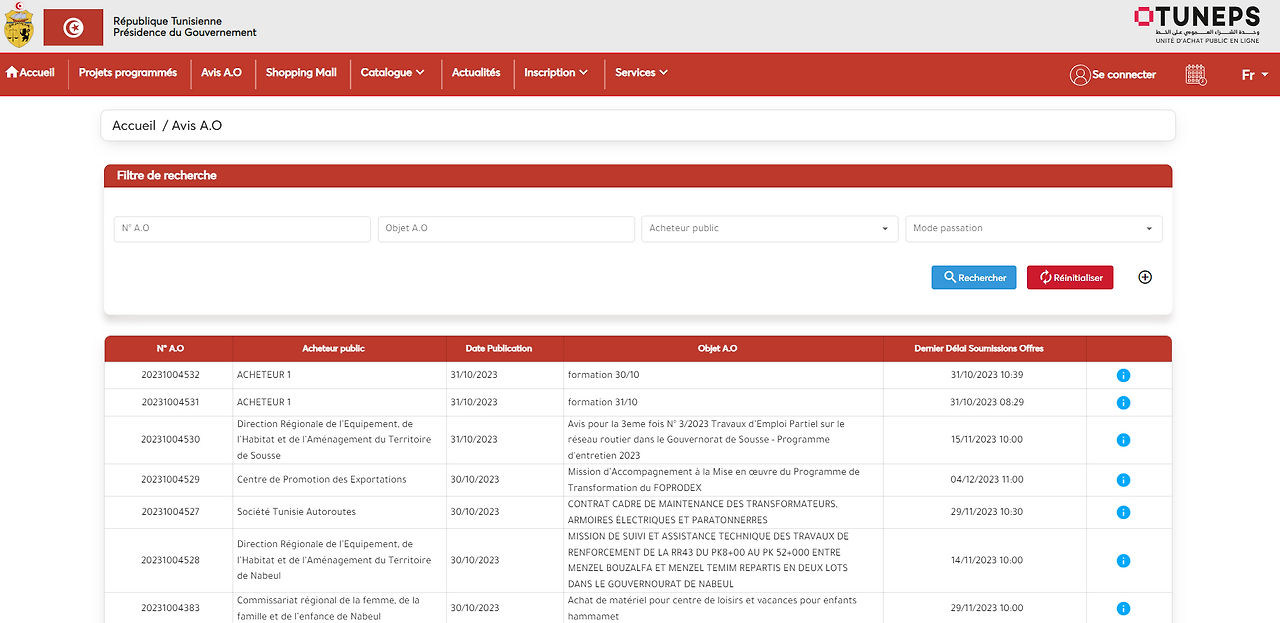This screenshot has height=623, width=1280.
Task: Open the Mode passation dropdown
Action: [1034, 229]
